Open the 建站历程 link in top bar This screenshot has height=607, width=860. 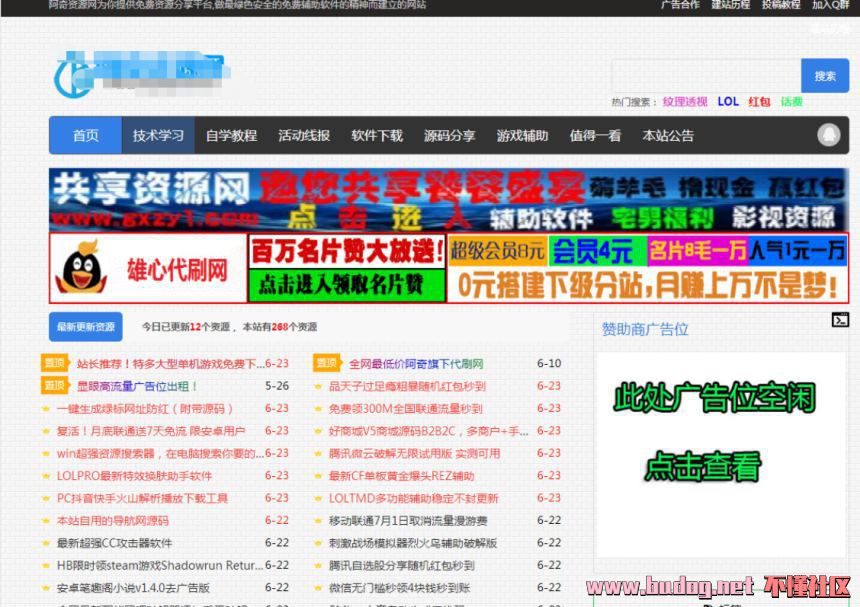tap(731, 5)
